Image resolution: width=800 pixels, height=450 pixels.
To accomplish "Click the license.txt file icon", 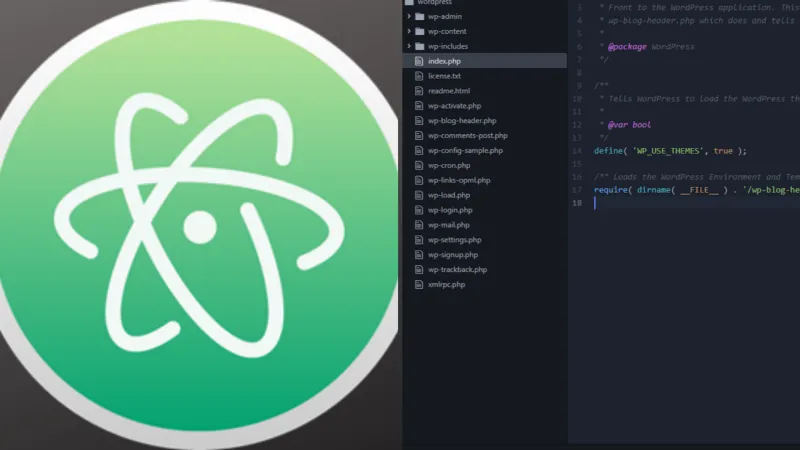I will click(419, 76).
